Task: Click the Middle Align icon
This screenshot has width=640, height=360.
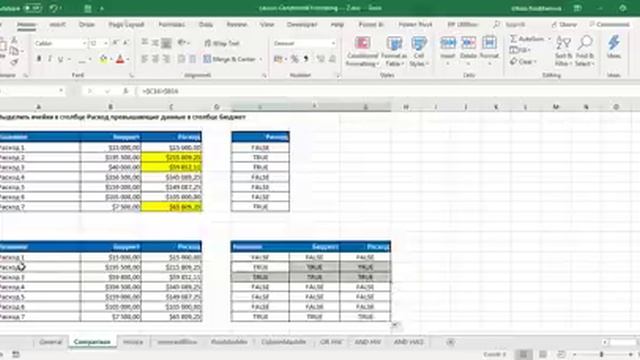Action: [x=155, y=43]
